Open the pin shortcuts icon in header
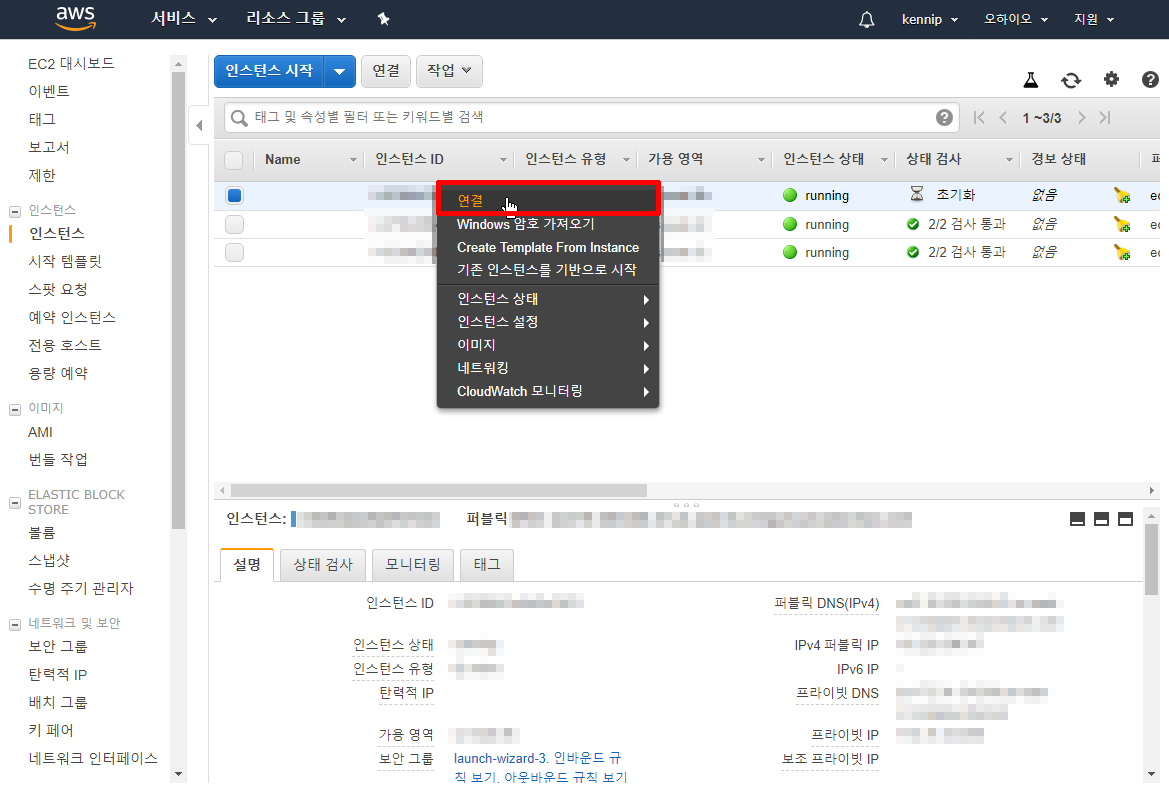This screenshot has width=1169, height=788. [x=383, y=19]
